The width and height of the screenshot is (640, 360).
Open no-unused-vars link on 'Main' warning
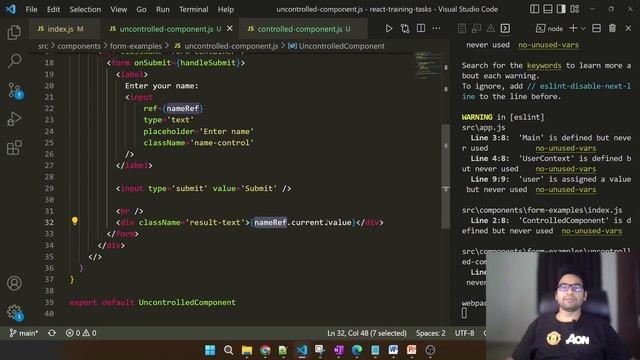[x=566, y=148]
